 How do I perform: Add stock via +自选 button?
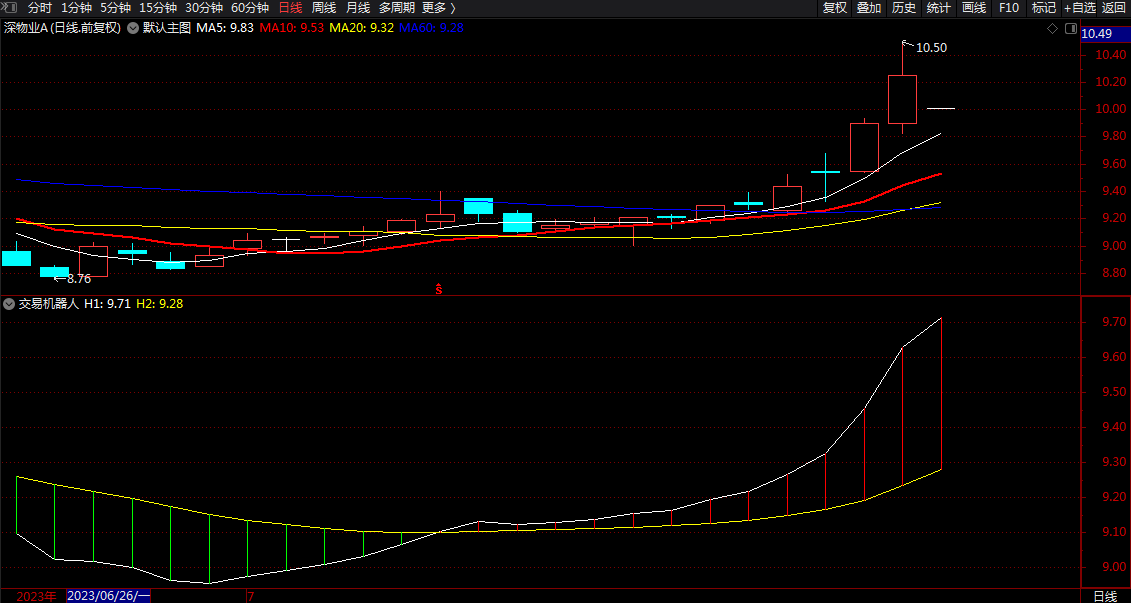pyautogui.click(x=1080, y=8)
